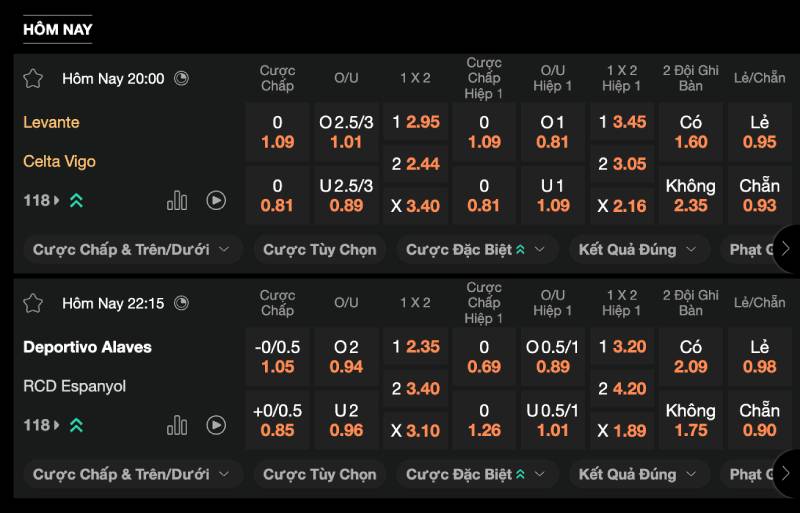Click the clock icon beside Hôm Nay 22:15
This screenshot has height=513, width=800.
[181, 303]
